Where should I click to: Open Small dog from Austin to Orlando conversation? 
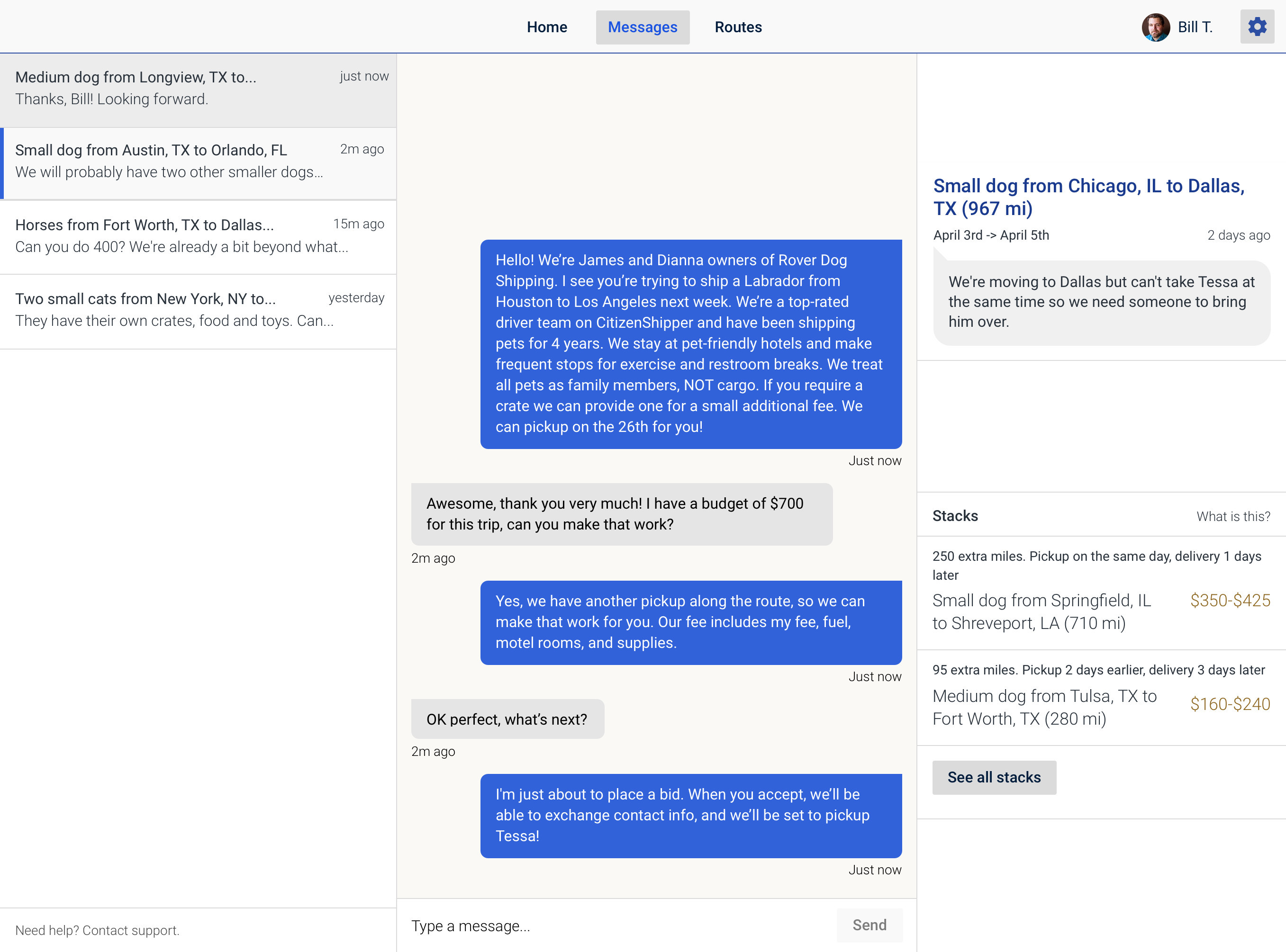(x=198, y=163)
